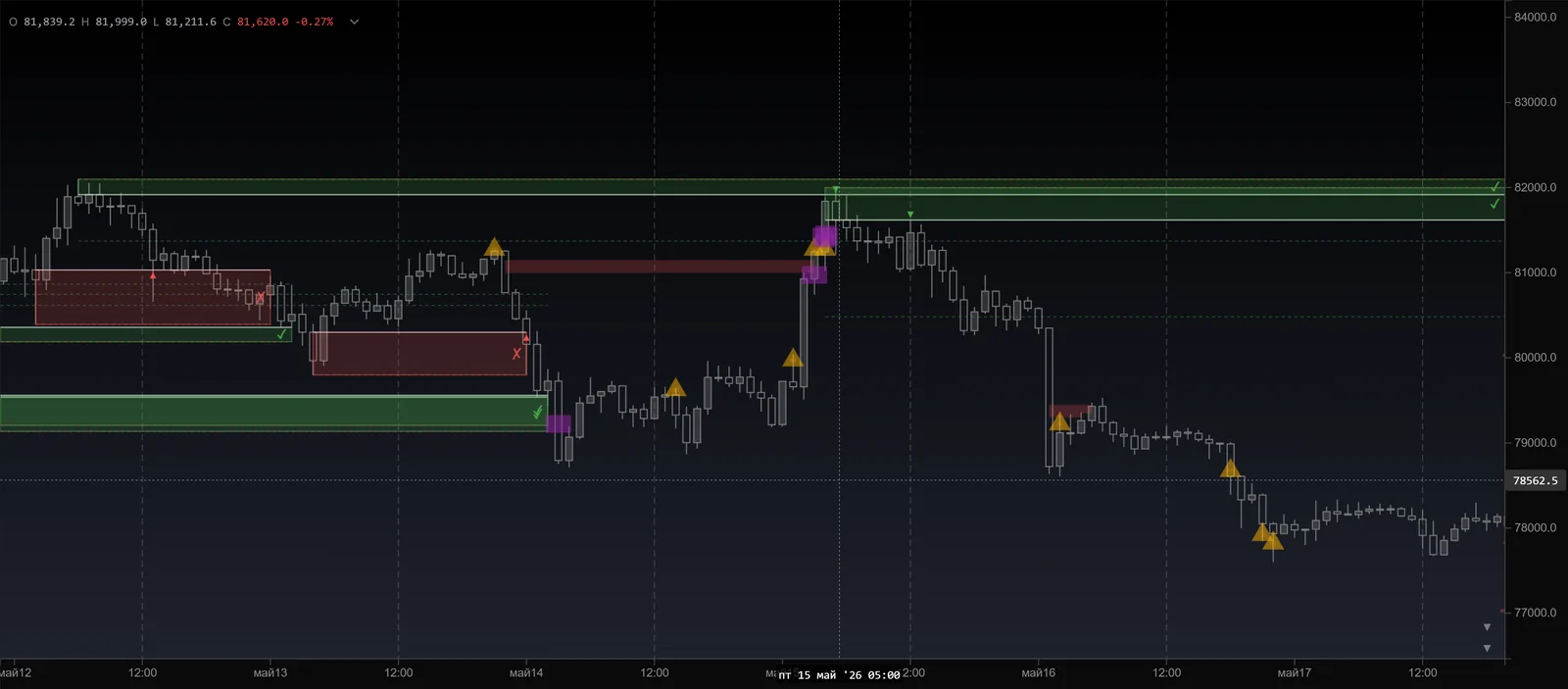Click the -0.27% change value
1568x689 pixels.
point(315,22)
